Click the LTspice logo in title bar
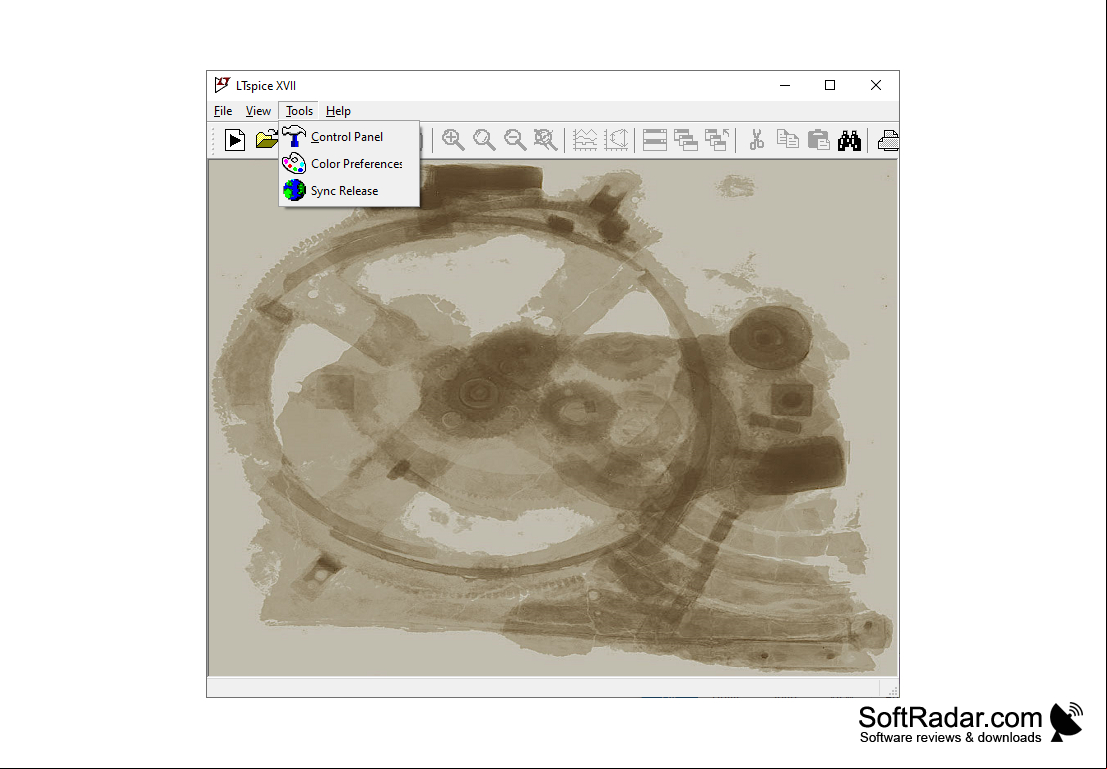1107x769 pixels. click(222, 85)
